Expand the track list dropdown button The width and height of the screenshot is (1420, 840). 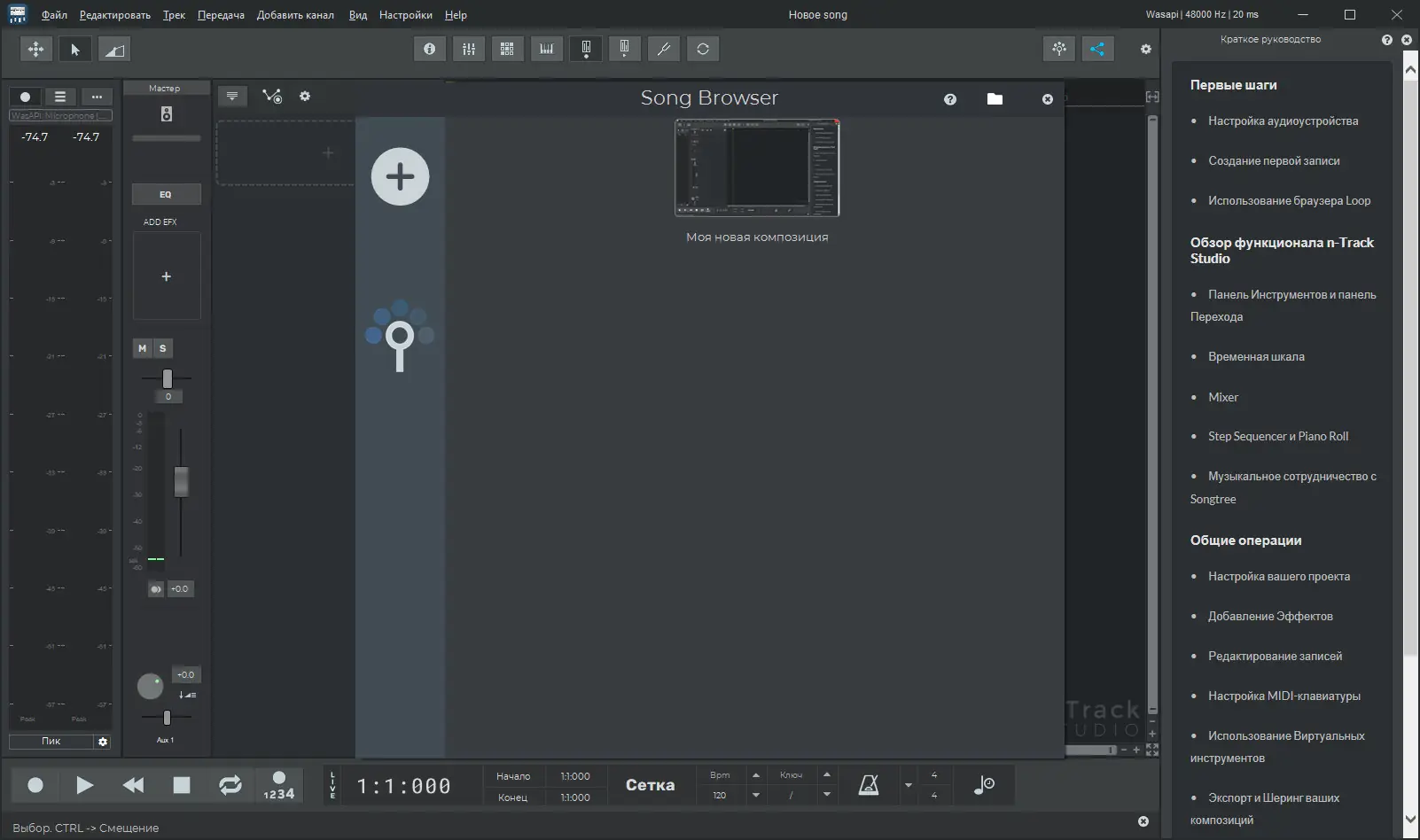pos(232,97)
